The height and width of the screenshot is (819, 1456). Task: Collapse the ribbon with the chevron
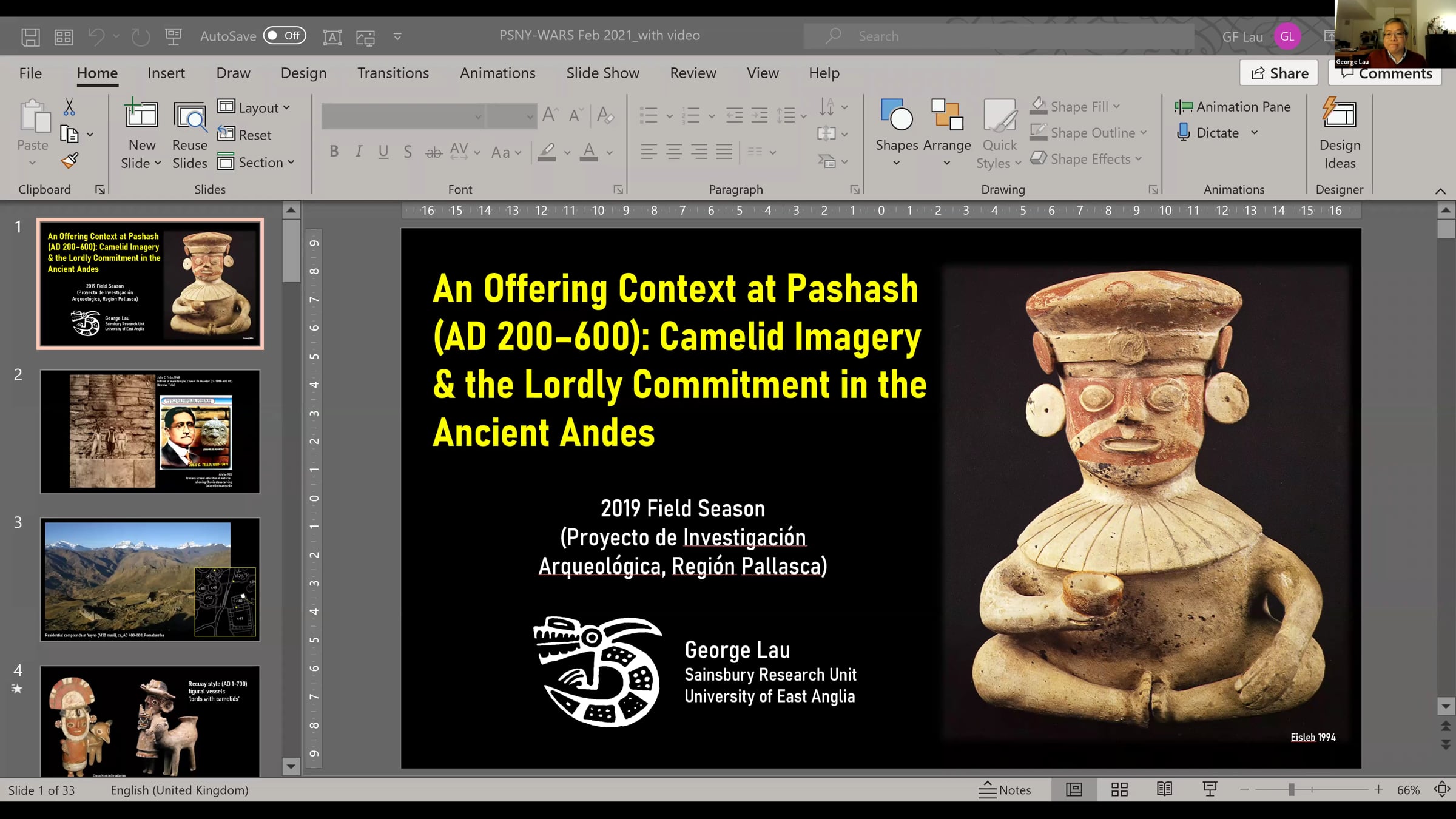click(1440, 191)
